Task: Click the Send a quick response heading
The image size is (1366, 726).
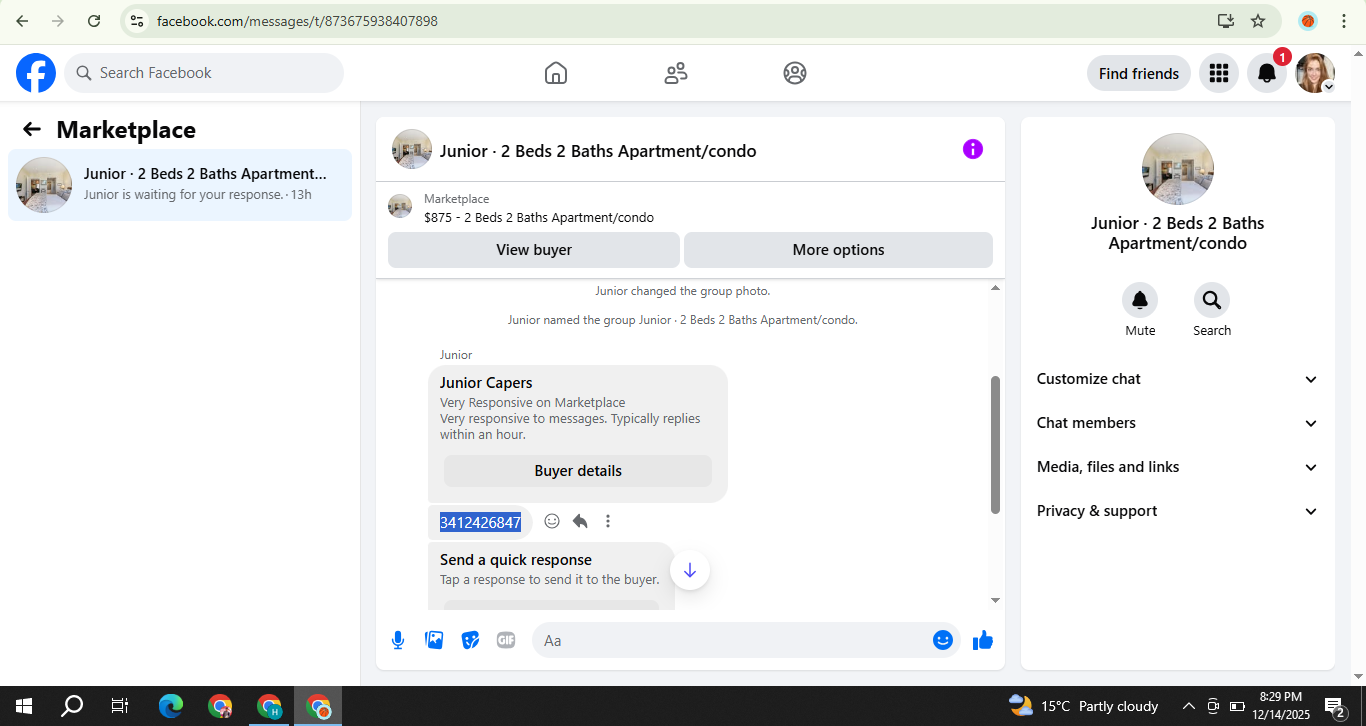Action: (x=516, y=560)
